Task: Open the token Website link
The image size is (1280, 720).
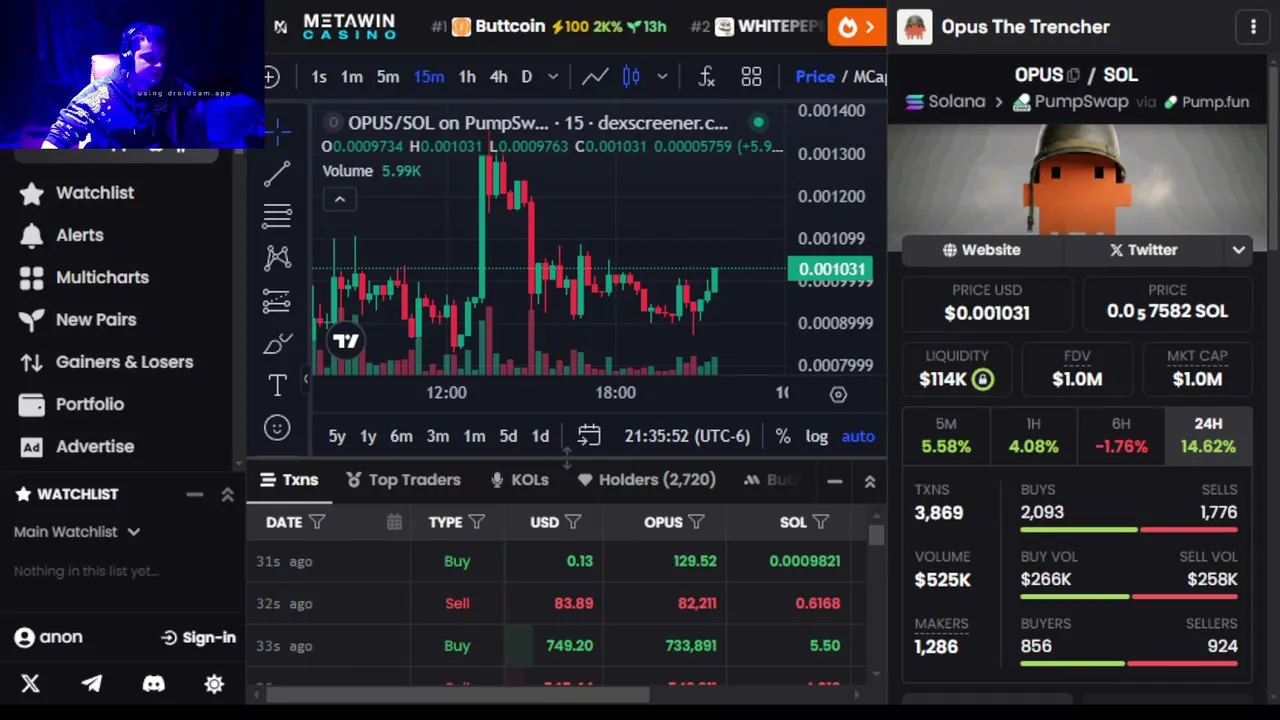Action: (982, 250)
